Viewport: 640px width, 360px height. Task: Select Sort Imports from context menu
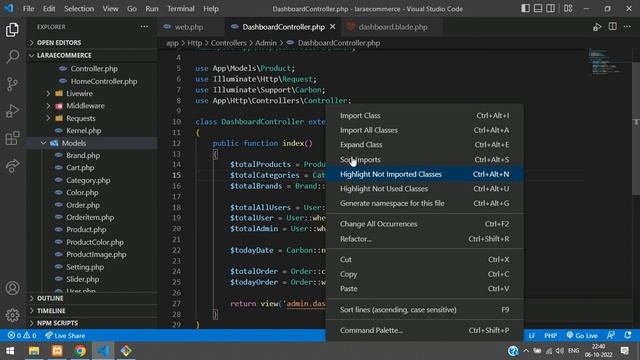click(424, 160)
